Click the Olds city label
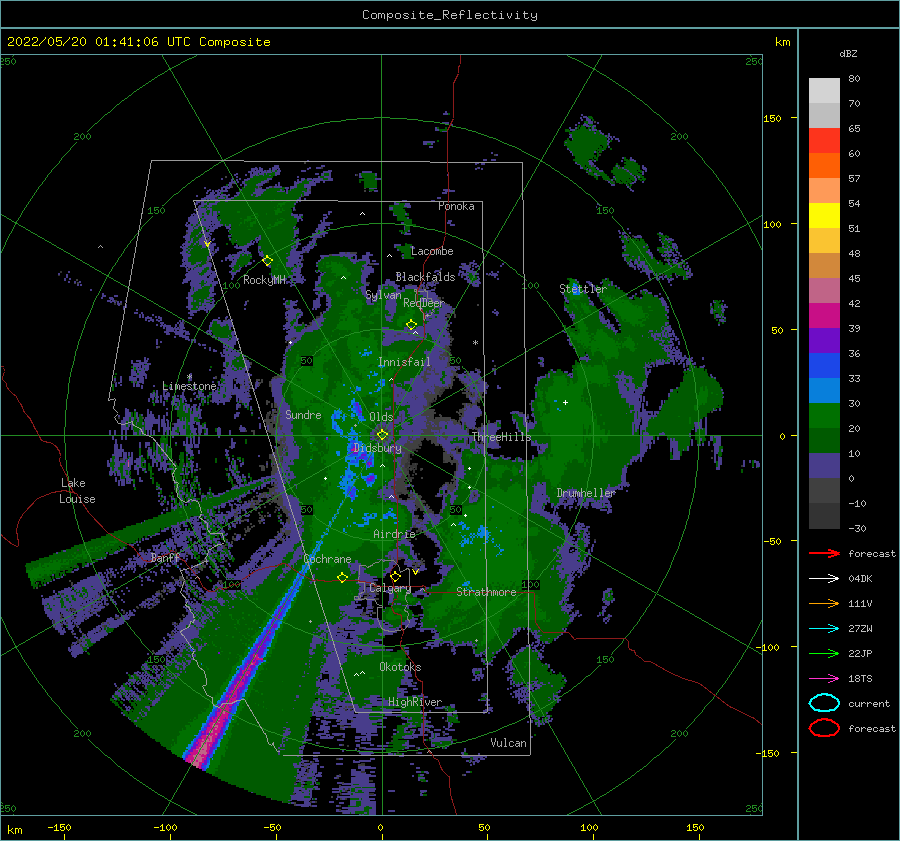This screenshot has width=900, height=841. coord(381,417)
